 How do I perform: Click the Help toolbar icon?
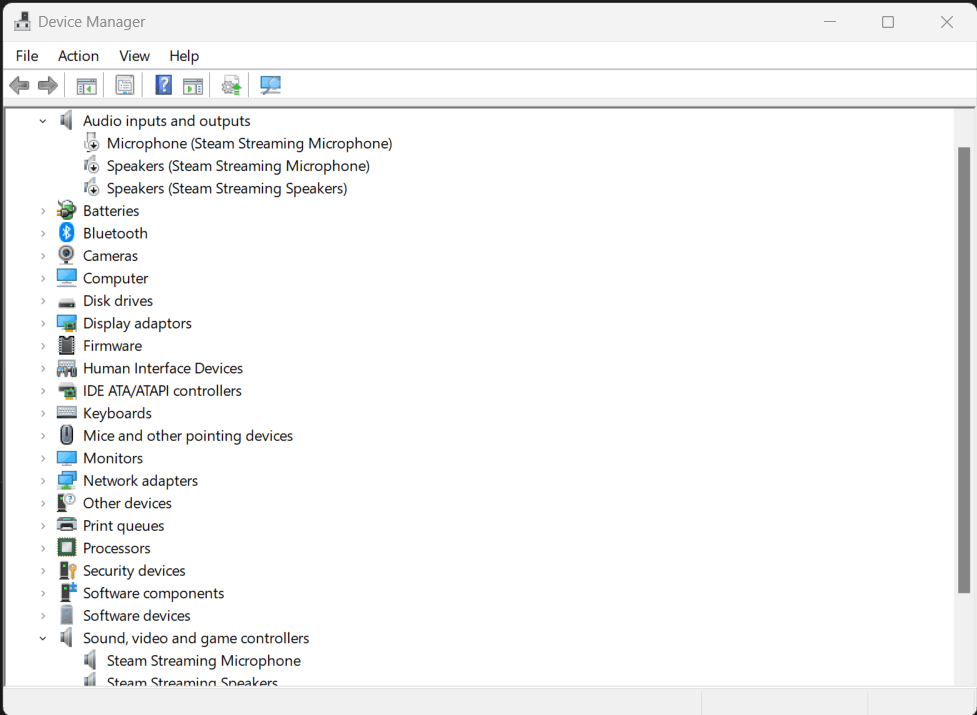(163, 85)
